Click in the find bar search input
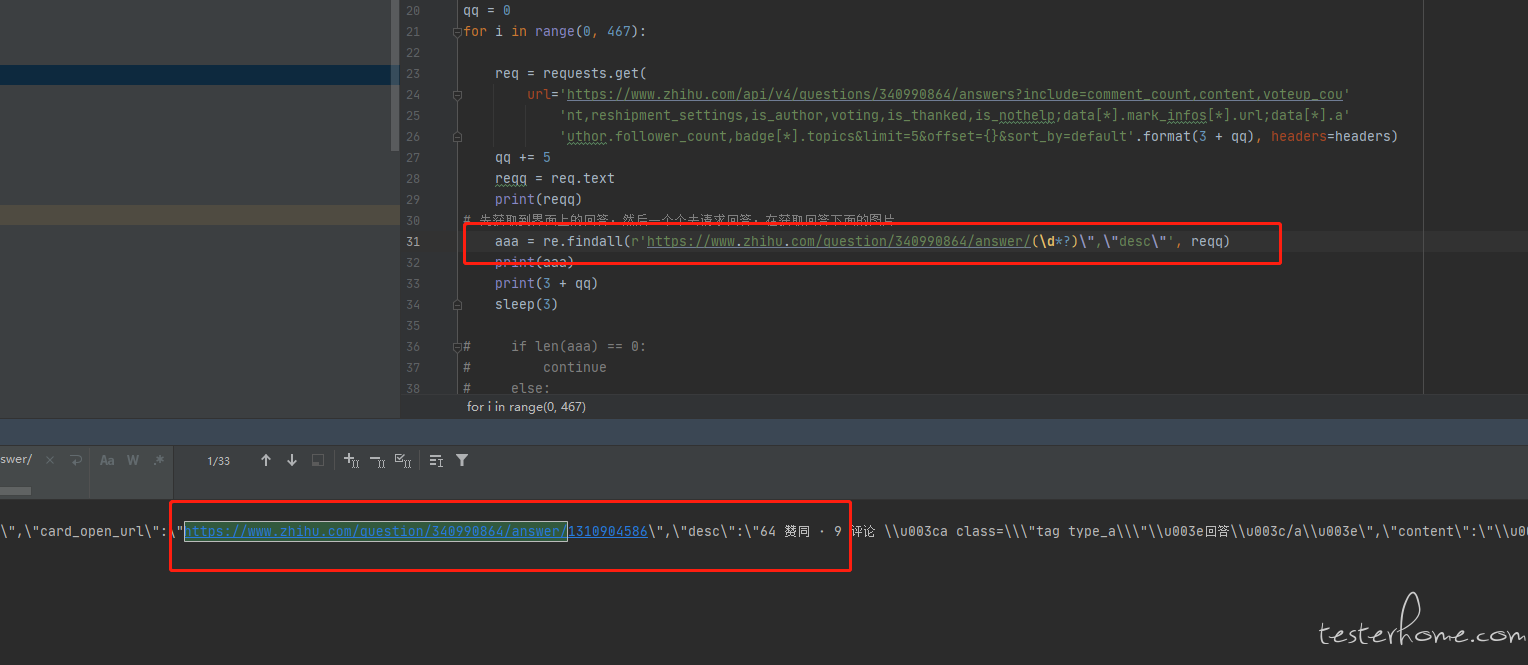 click(18, 460)
